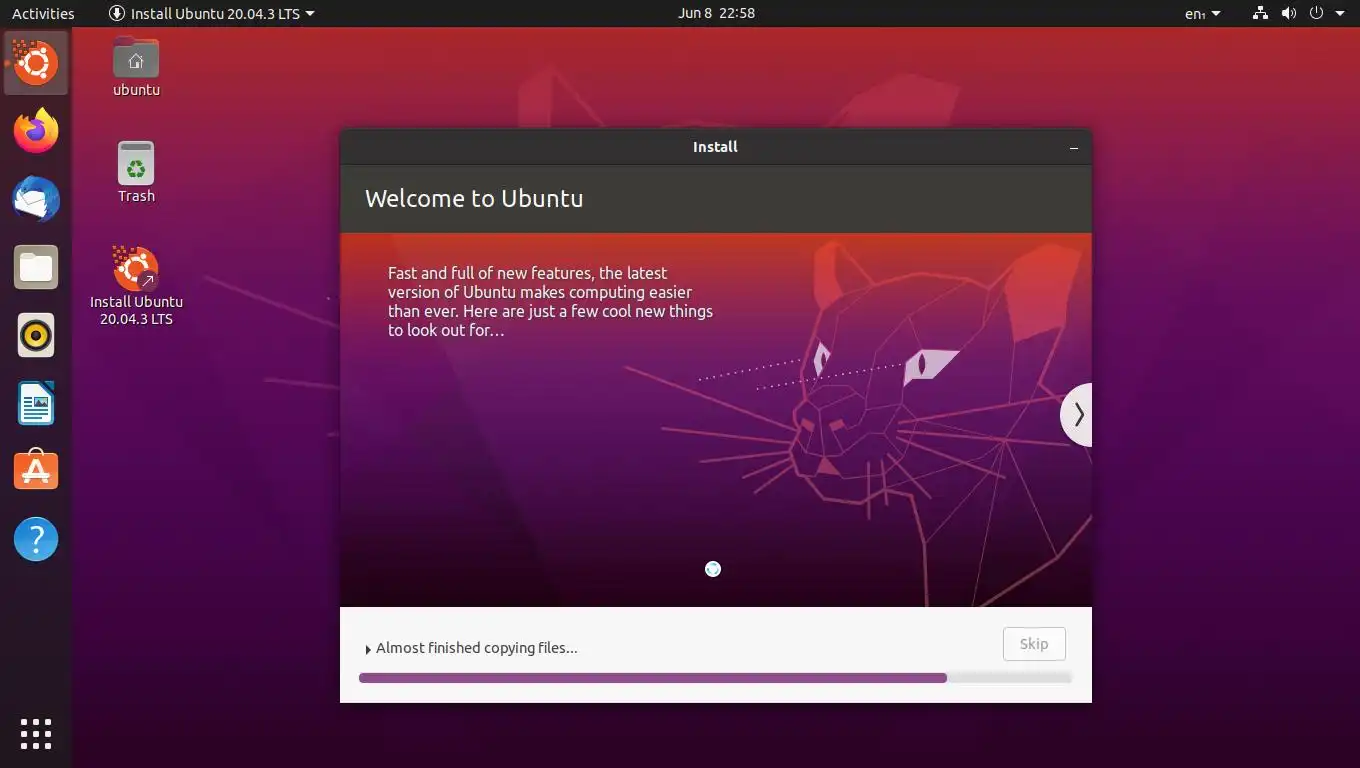The width and height of the screenshot is (1360, 768).
Task: Launch Firefox from the dock
Action: click(36, 131)
